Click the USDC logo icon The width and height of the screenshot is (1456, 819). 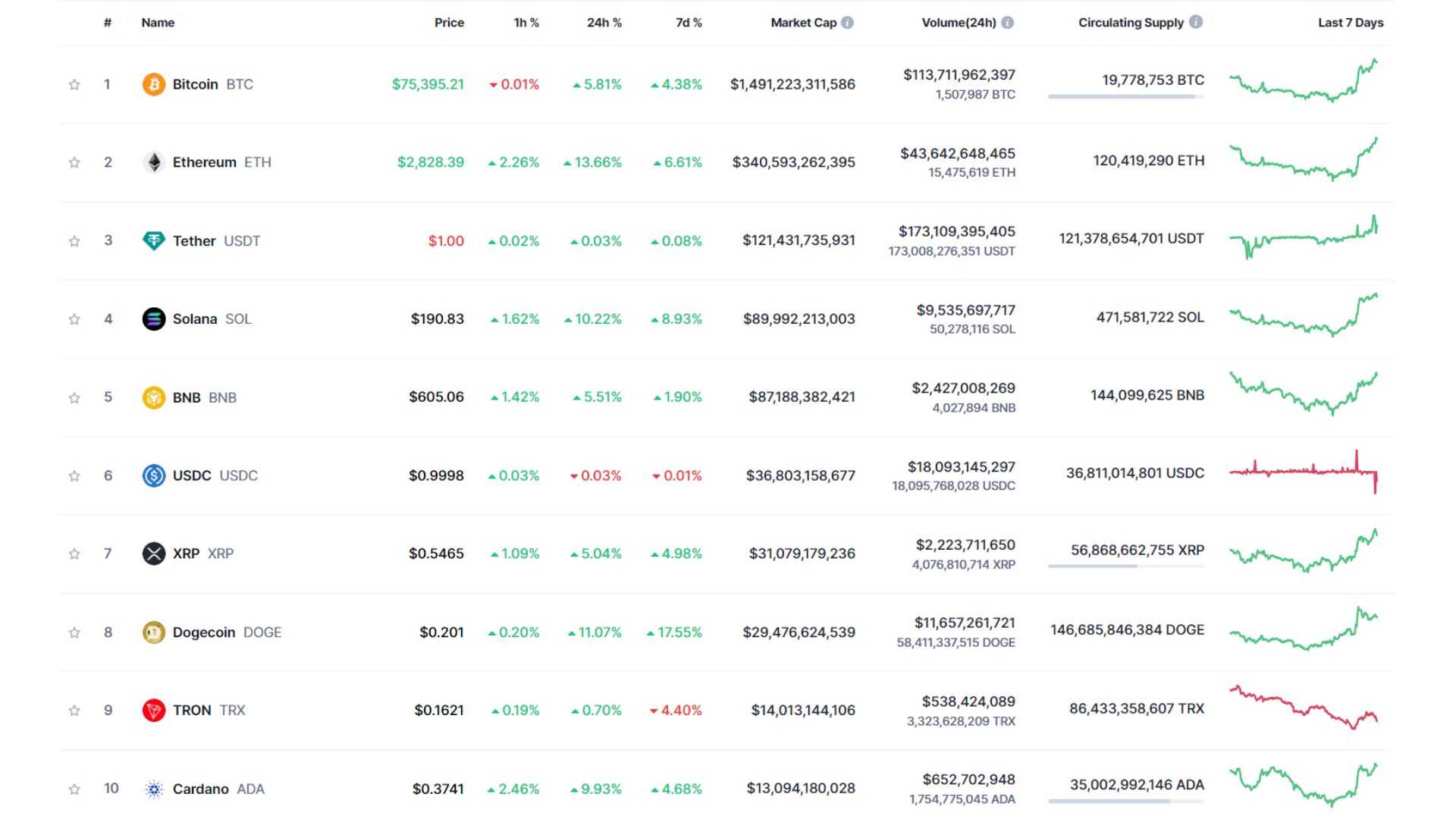click(x=154, y=475)
